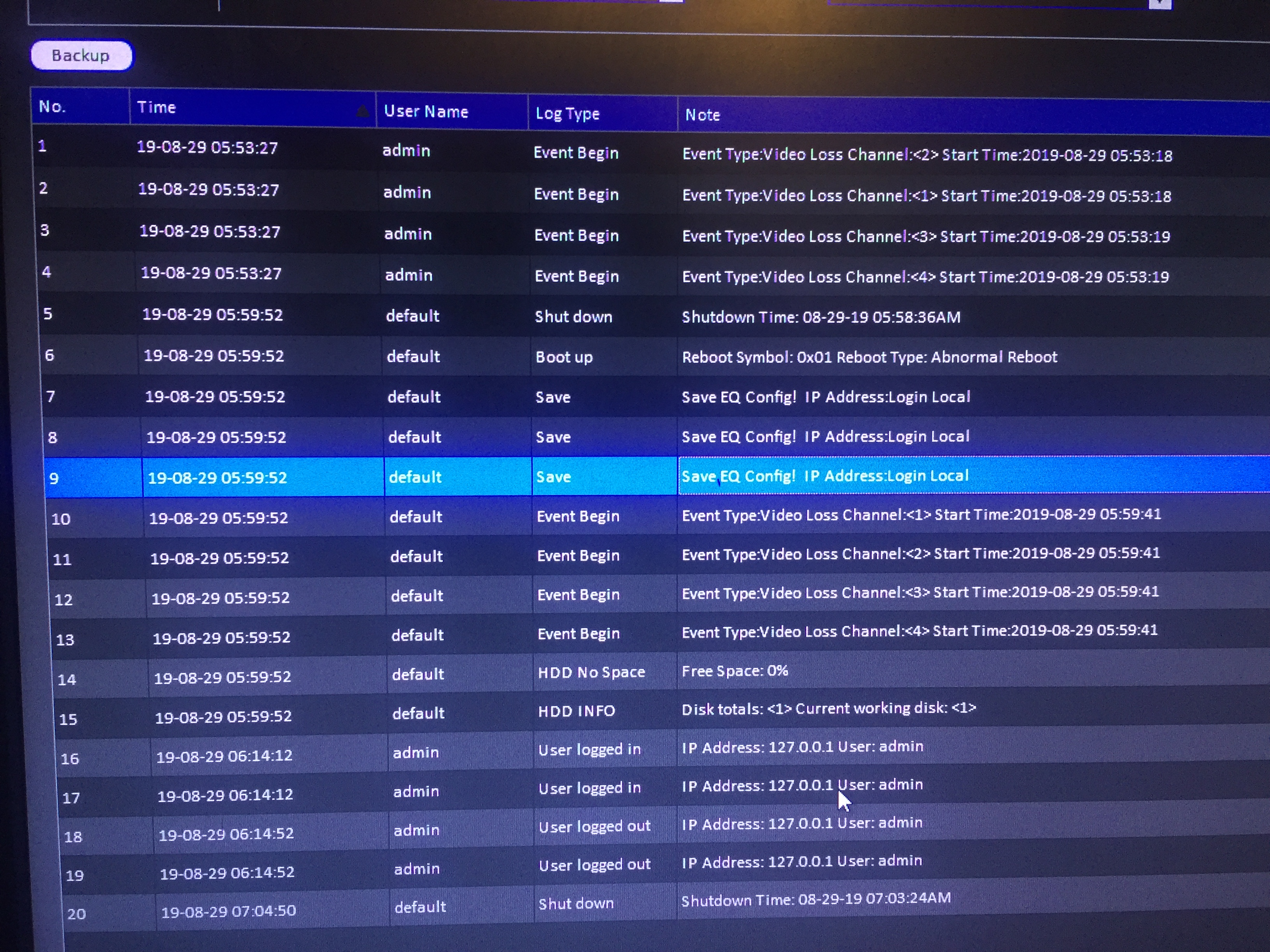Click the Backup button
Viewport: 1270px width, 952px height.
81,56
